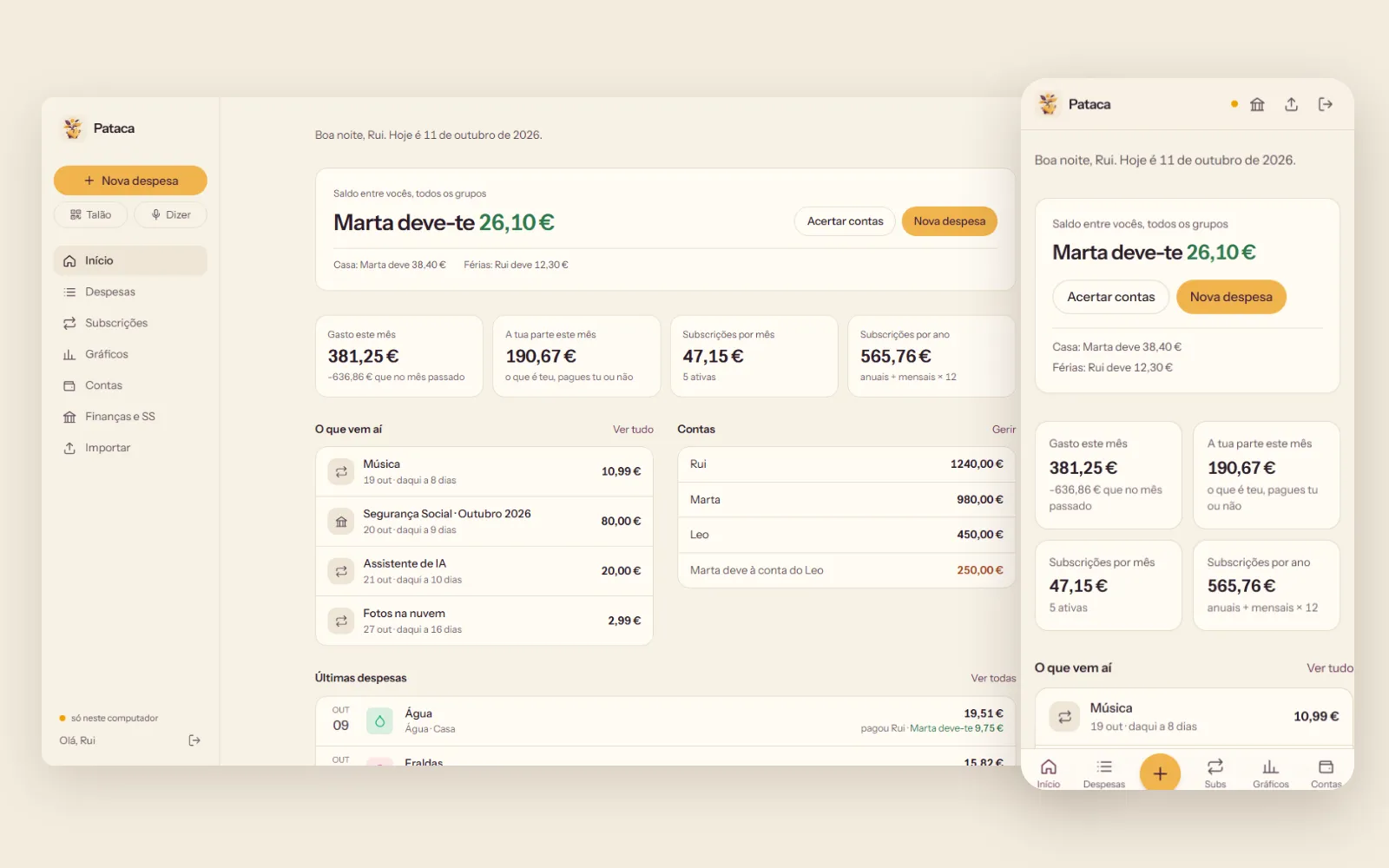Click Nova despesa in desktop balance card
The width and height of the screenshot is (1389, 868).
coord(950,221)
